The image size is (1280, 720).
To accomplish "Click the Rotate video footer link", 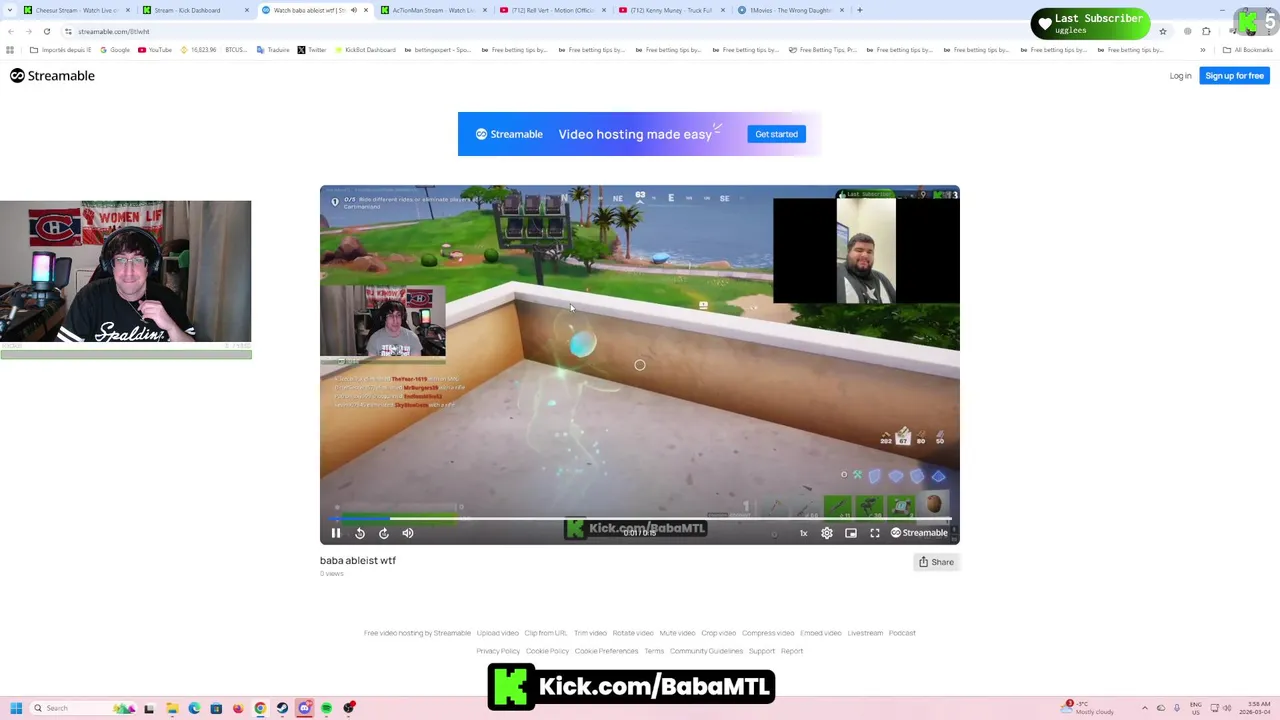I will point(633,633).
